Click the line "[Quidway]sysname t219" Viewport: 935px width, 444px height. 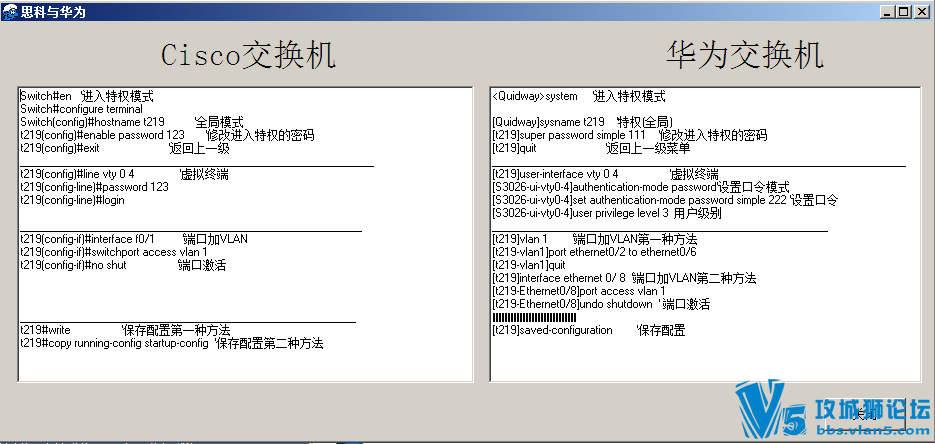[549, 122]
